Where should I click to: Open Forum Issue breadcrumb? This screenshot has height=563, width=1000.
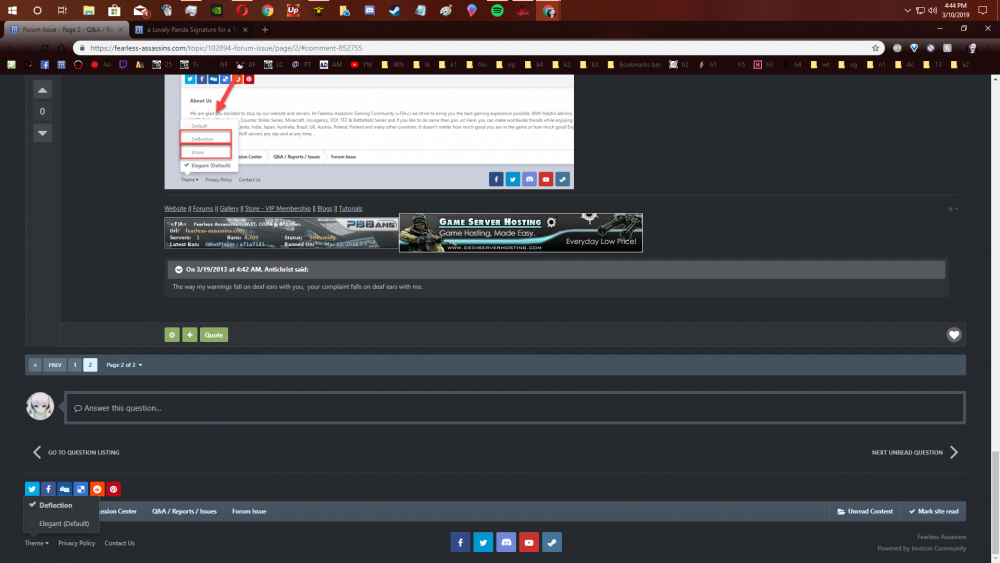click(249, 511)
